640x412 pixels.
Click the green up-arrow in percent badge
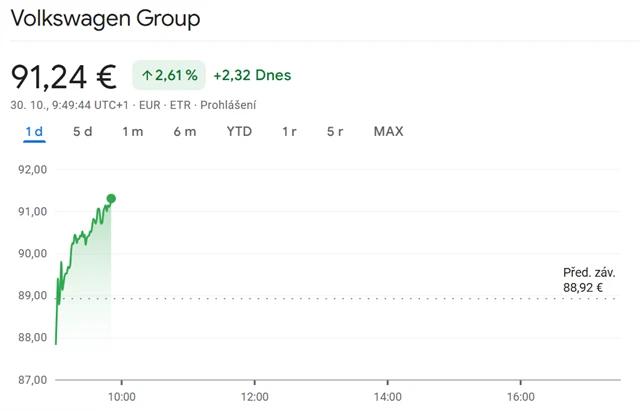tap(147, 75)
